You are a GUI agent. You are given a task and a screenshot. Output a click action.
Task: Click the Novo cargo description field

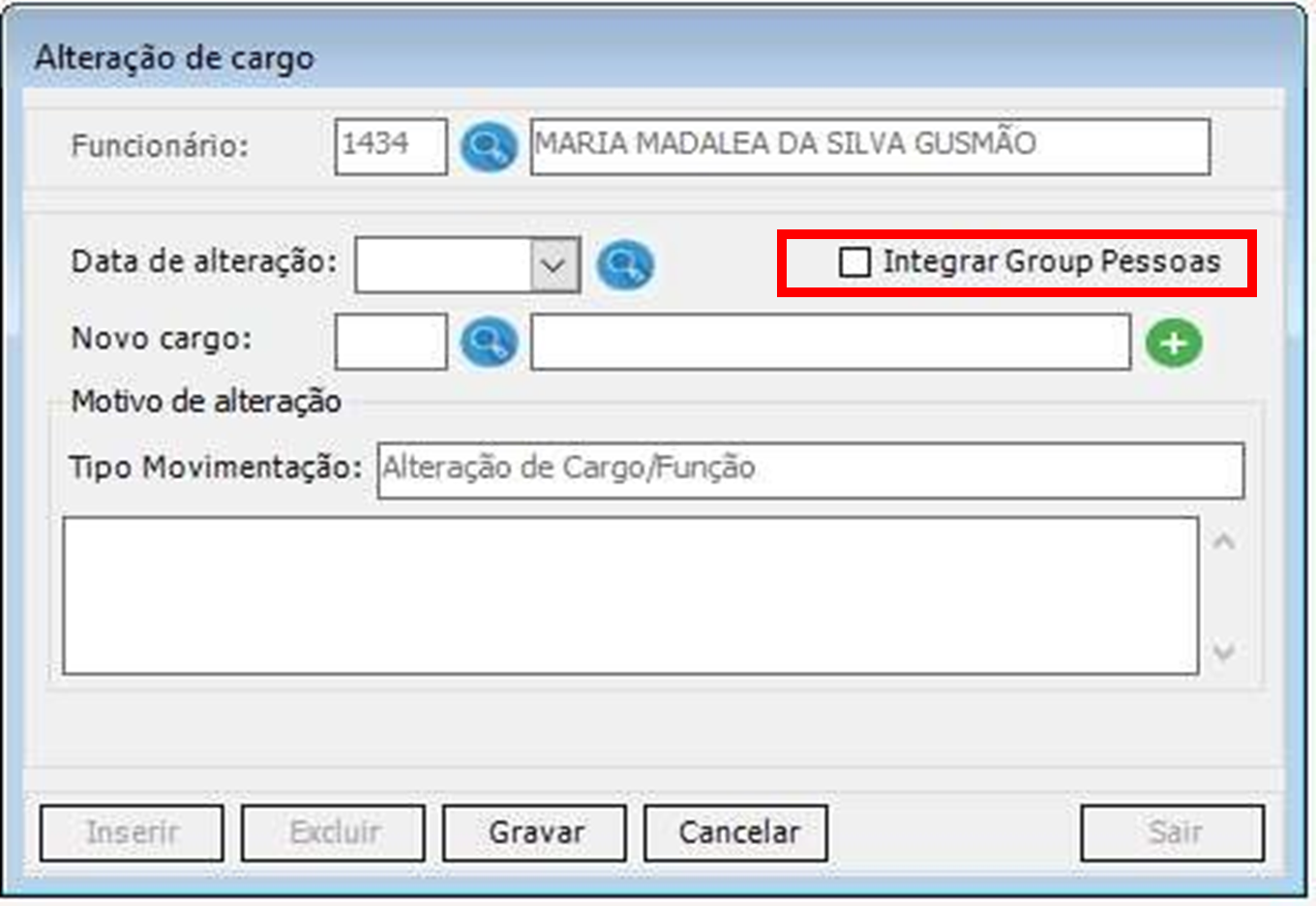[830, 342]
